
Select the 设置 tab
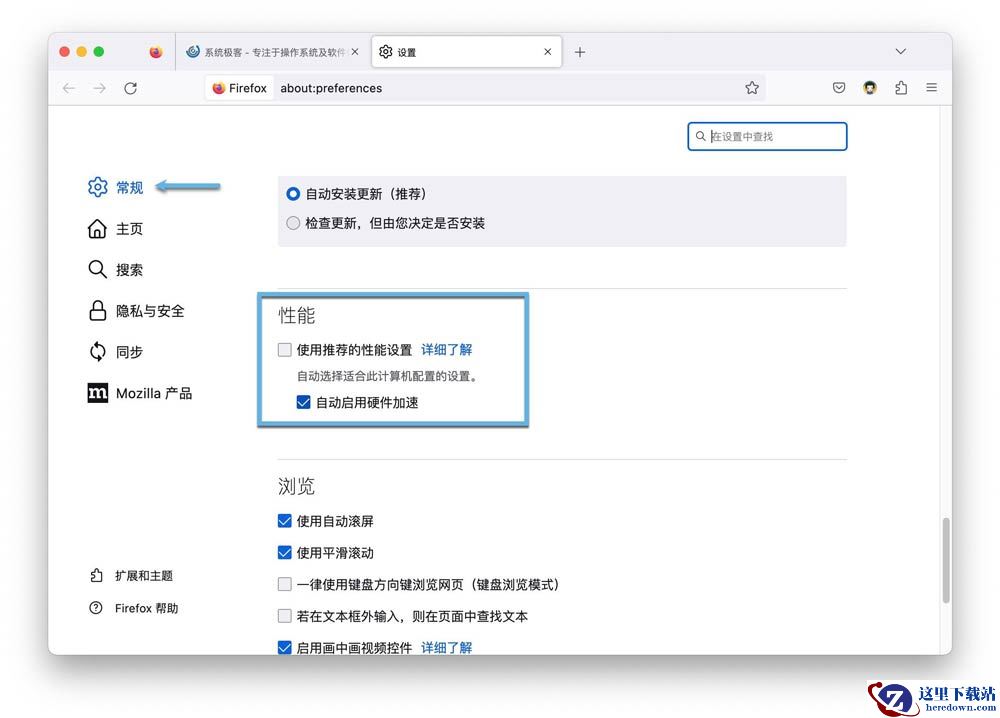tap(467, 52)
